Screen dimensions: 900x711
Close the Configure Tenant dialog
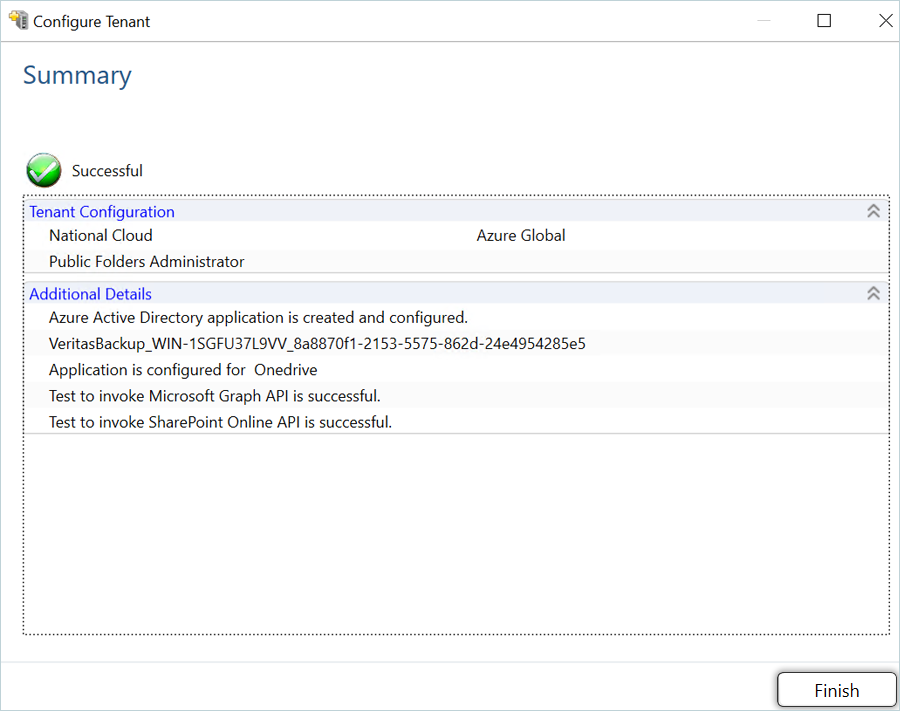(885, 21)
